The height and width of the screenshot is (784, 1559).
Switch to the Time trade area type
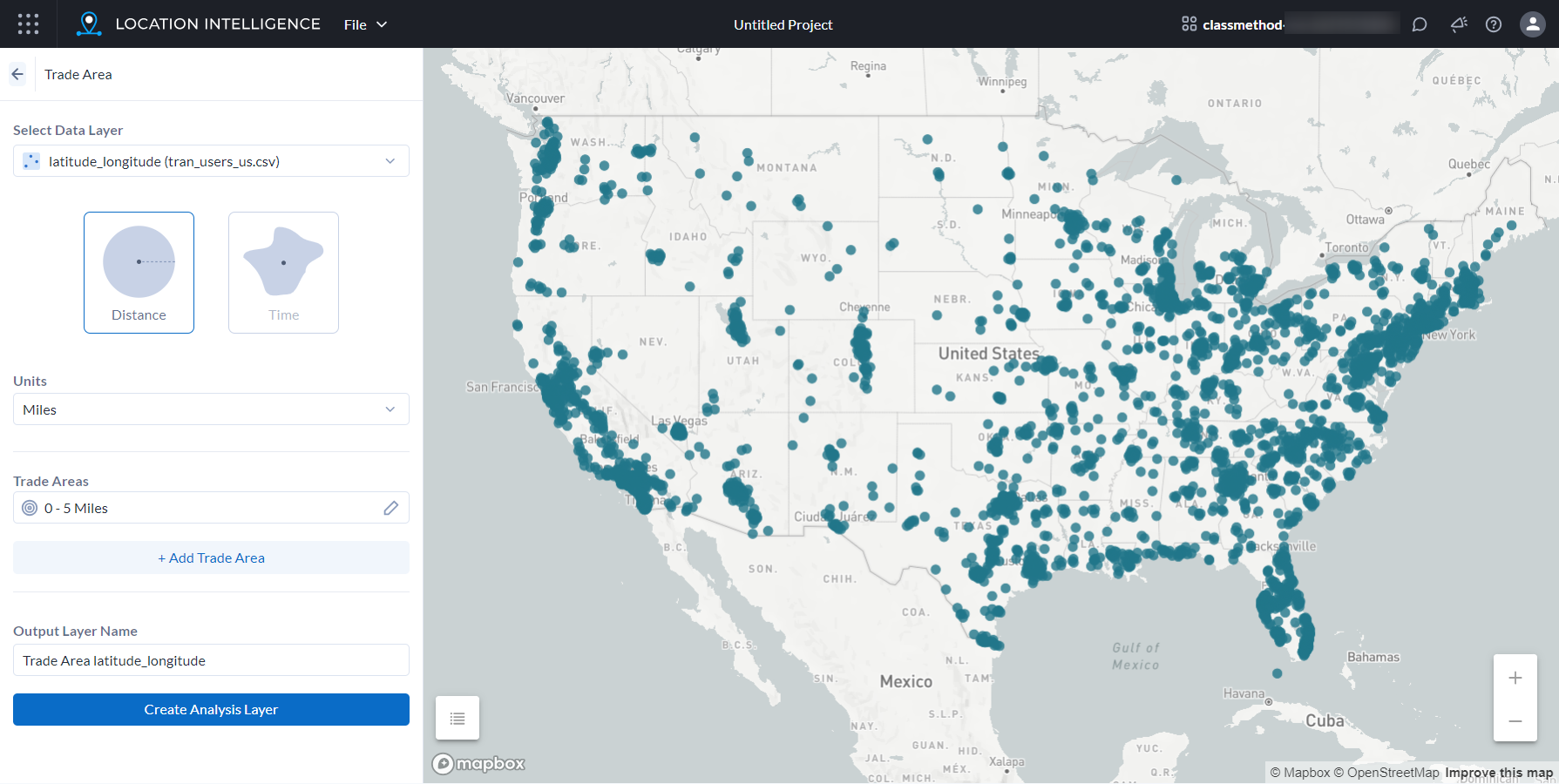click(x=282, y=272)
